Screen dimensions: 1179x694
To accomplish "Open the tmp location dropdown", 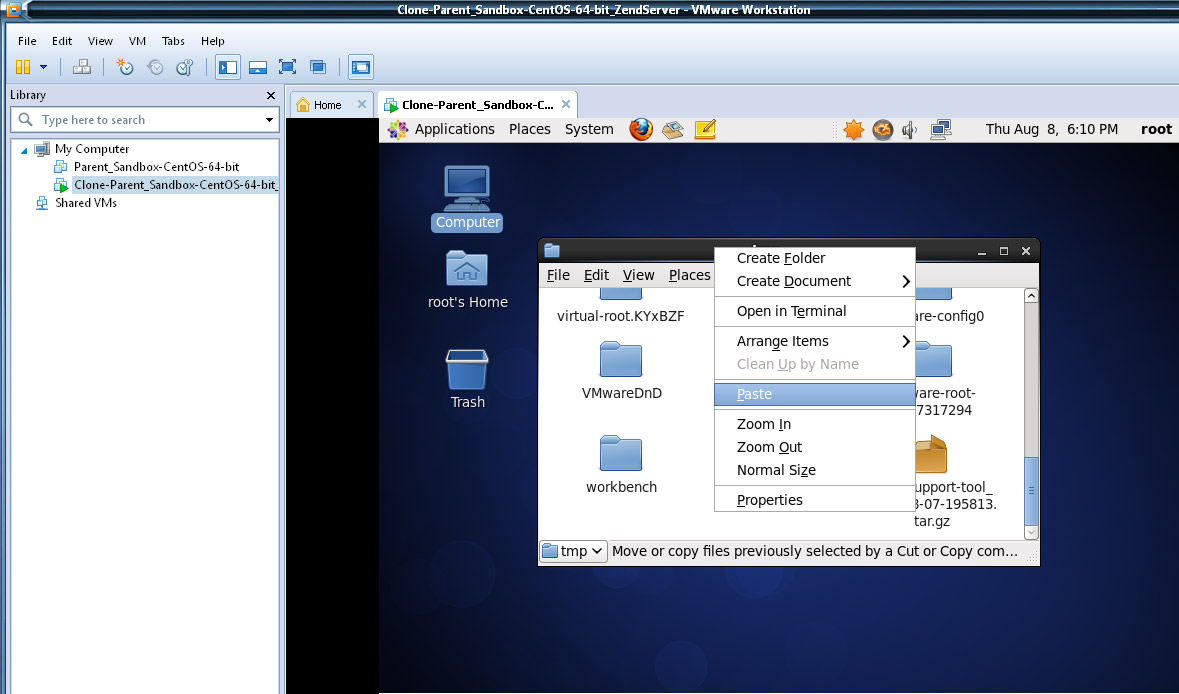I will [x=573, y=551].
